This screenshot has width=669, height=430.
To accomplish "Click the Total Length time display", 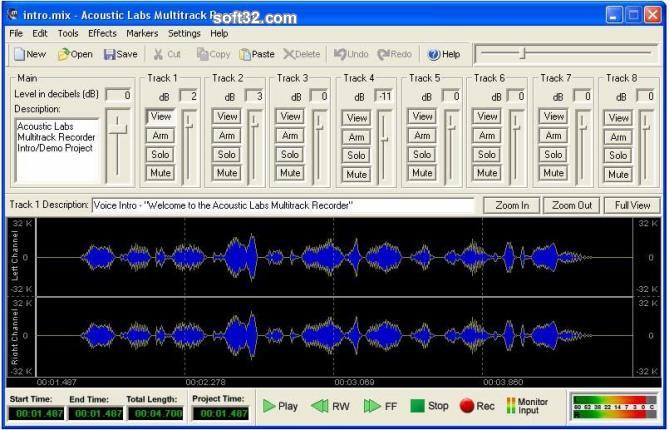I will coord(156,413).
